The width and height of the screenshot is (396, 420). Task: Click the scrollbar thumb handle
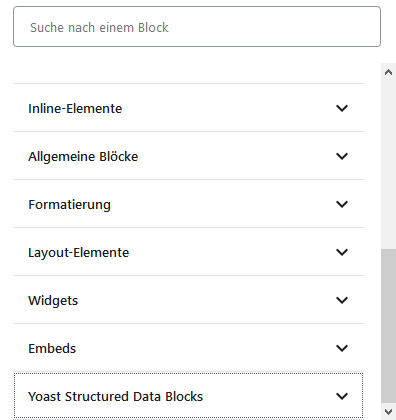point(388,326)
